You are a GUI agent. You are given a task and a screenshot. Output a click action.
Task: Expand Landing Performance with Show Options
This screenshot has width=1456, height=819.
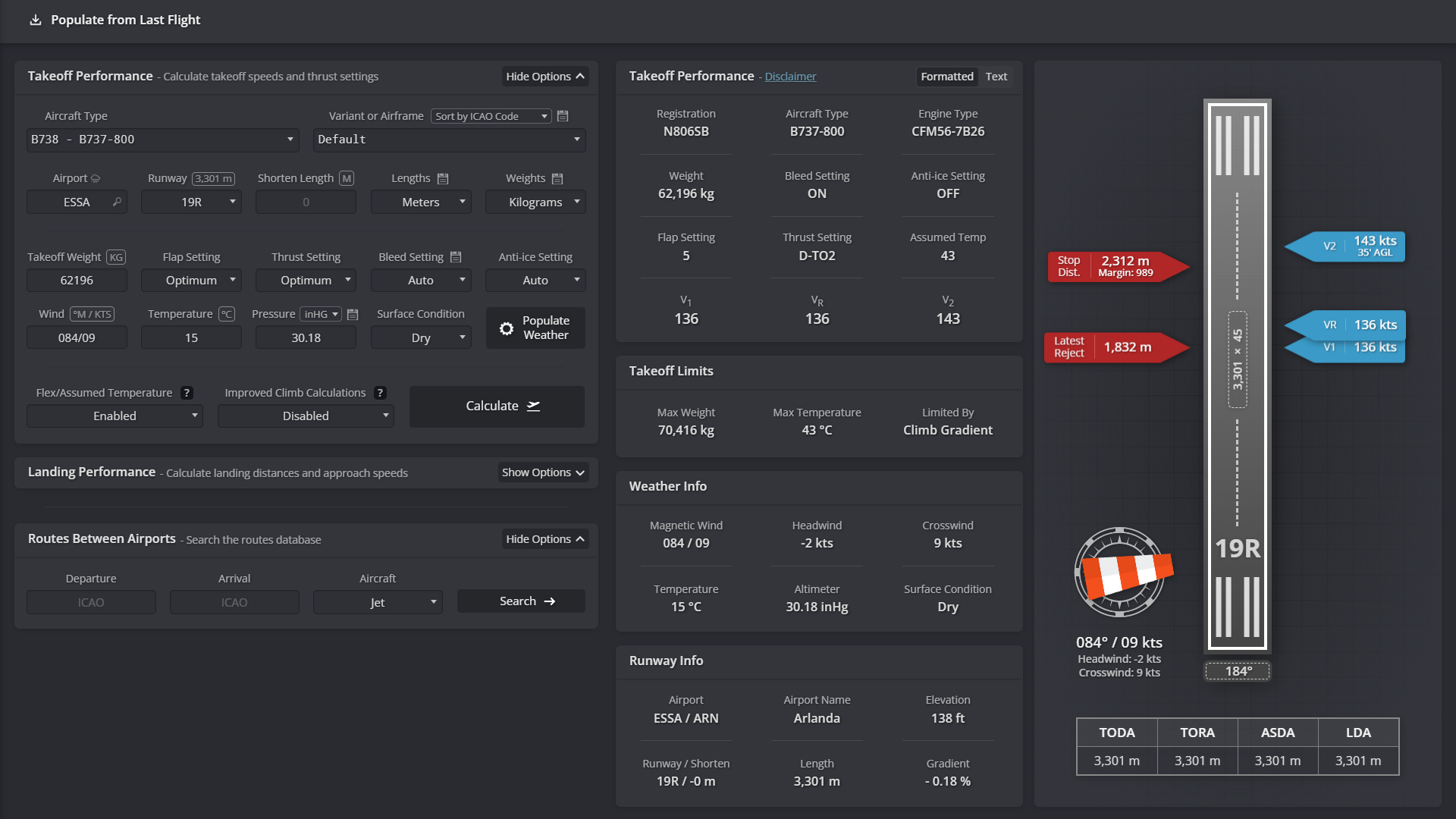pyautogui.click(x=543, y=472)
